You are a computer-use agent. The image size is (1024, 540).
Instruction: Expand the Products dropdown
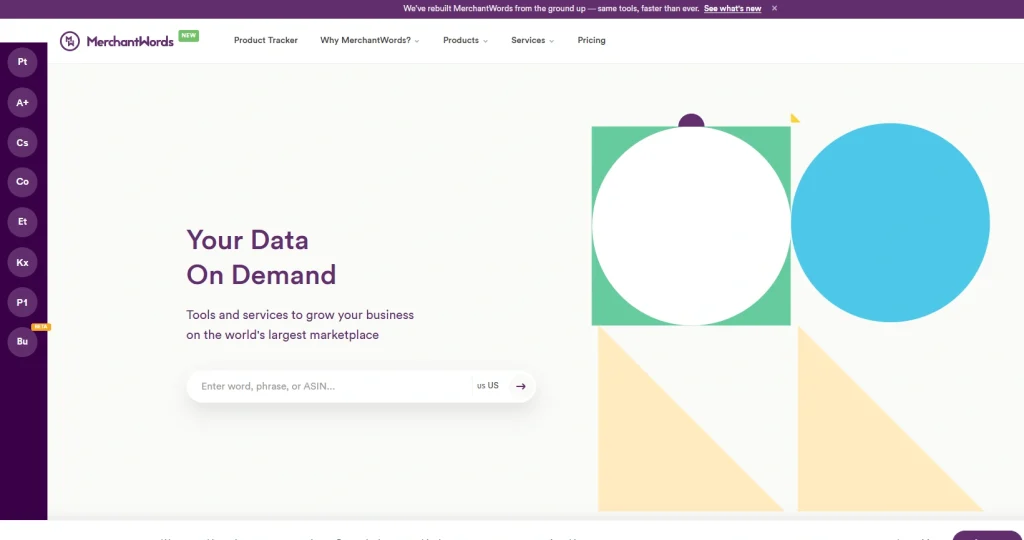(465, 40)
